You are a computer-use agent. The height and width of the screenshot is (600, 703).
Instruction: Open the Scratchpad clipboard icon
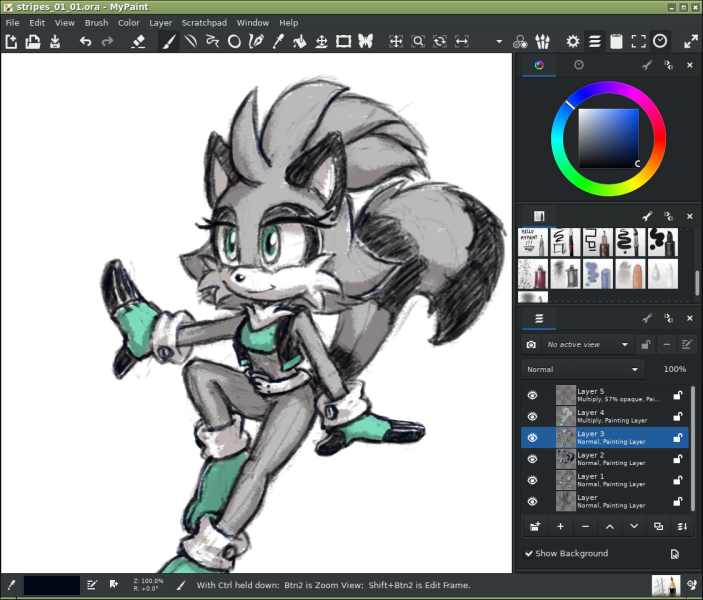click(x=616, y=42)
